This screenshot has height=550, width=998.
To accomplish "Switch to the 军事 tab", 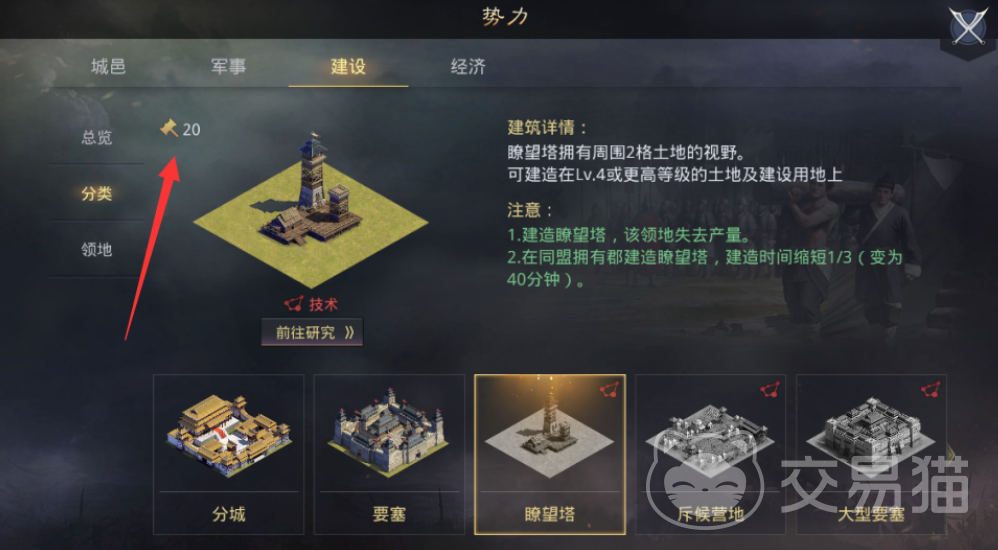I will click(x=228, y=67).
